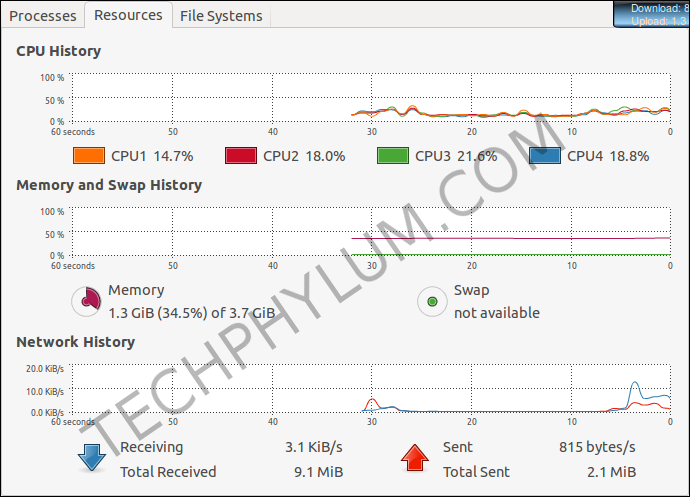Click the Memory pie chart icon
Screen dimensions: 690x497
(87, 300)
